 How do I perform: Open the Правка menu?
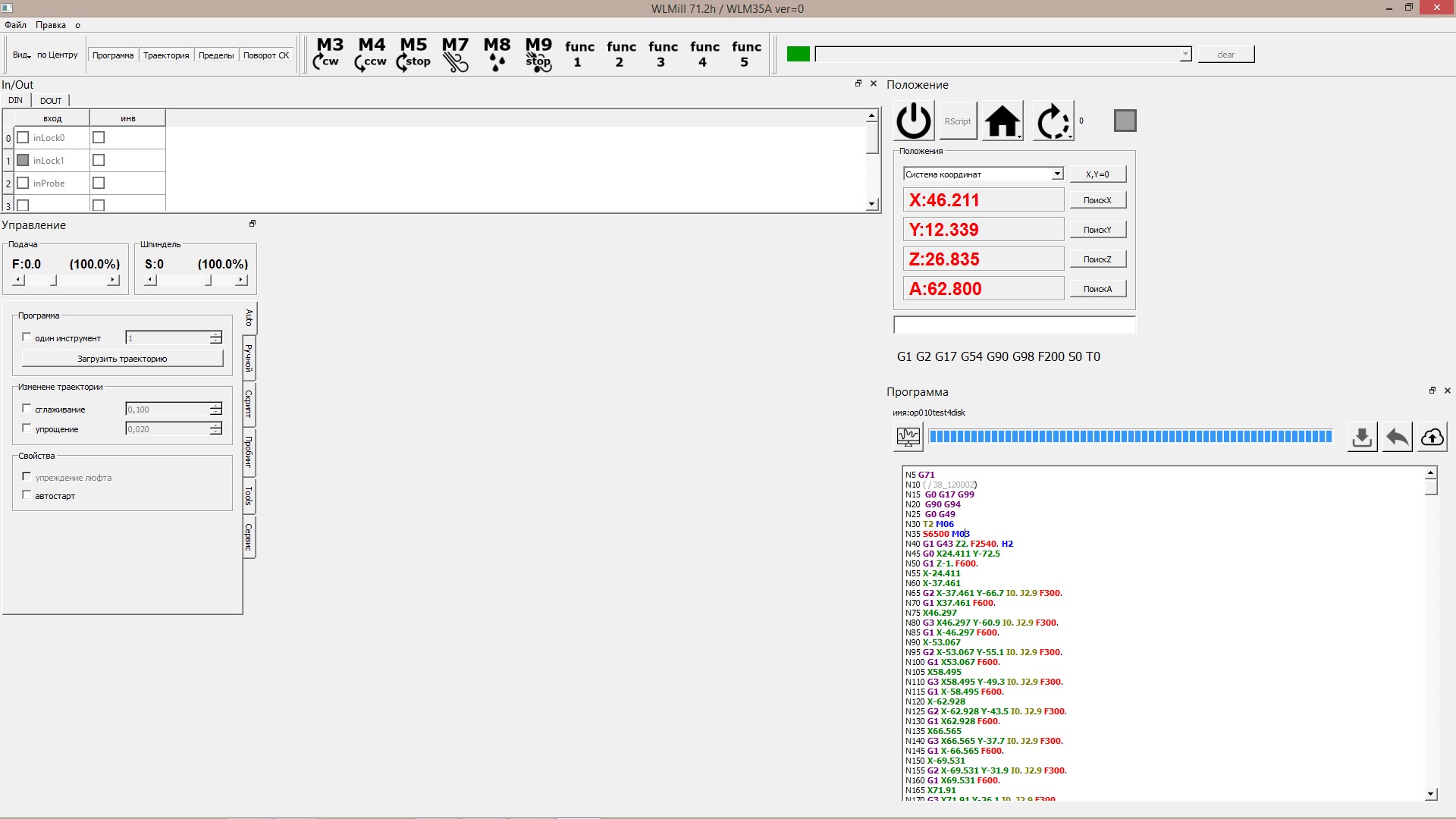click(x=50, y=25)
